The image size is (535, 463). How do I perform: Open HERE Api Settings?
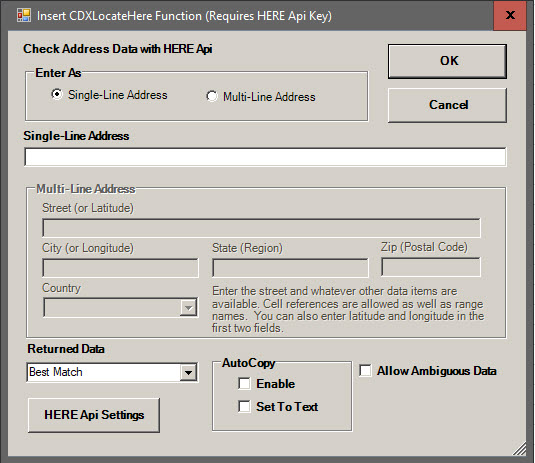[94, 415]
